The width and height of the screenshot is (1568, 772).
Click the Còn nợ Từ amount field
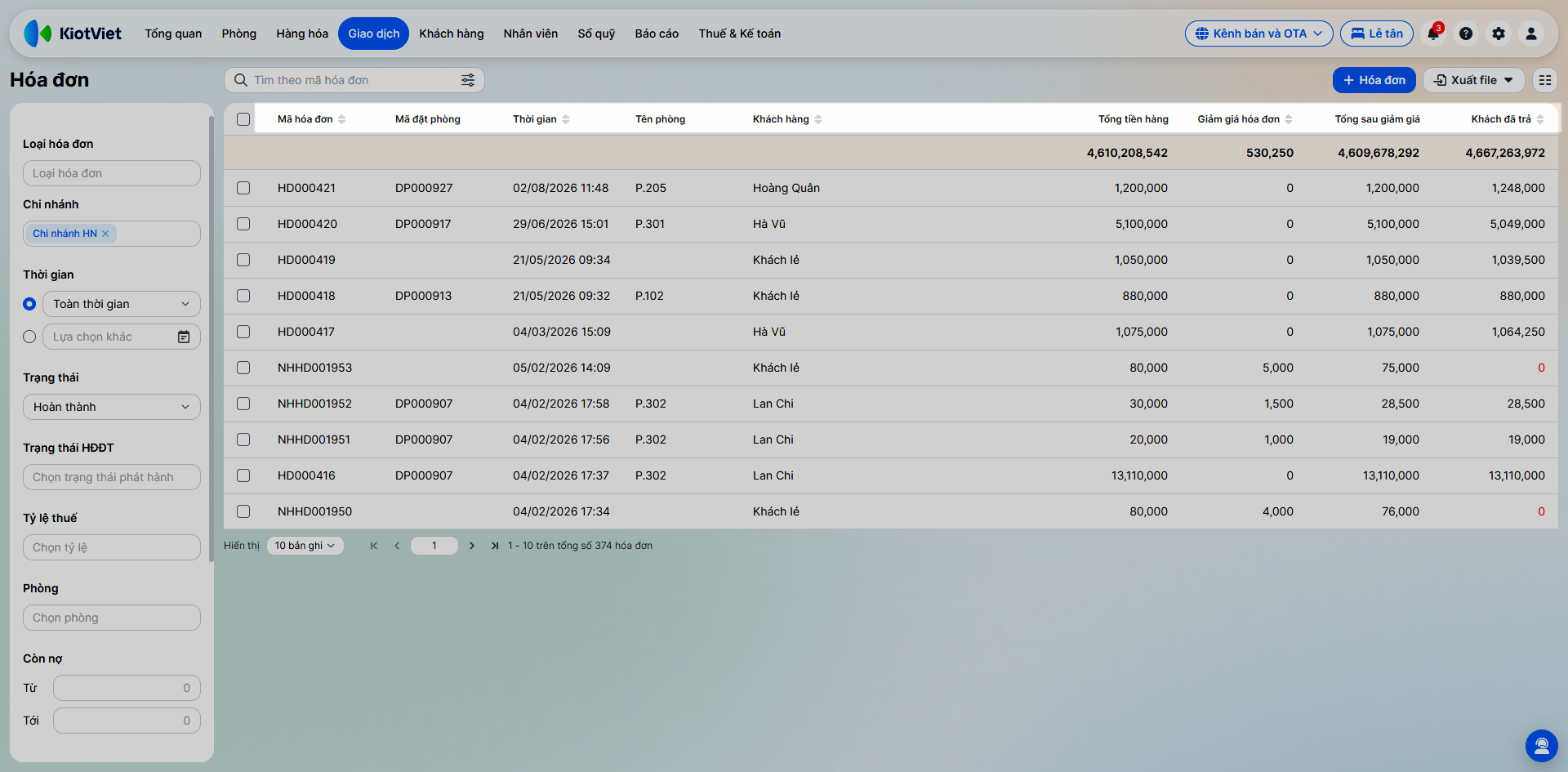127,688
